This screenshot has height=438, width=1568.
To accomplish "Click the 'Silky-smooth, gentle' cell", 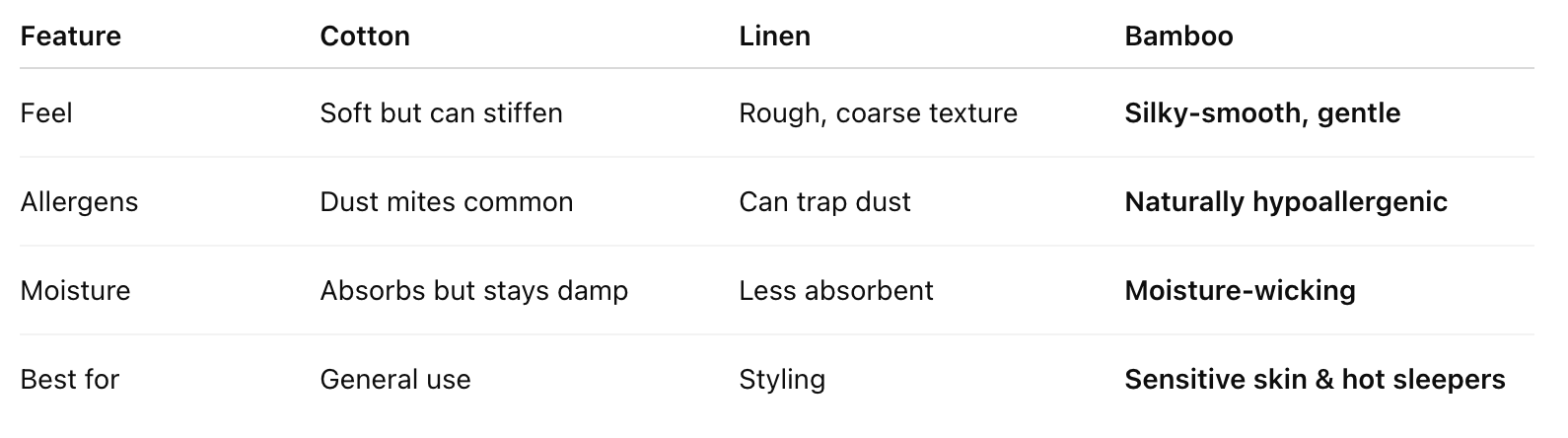I will point(1262,113).
